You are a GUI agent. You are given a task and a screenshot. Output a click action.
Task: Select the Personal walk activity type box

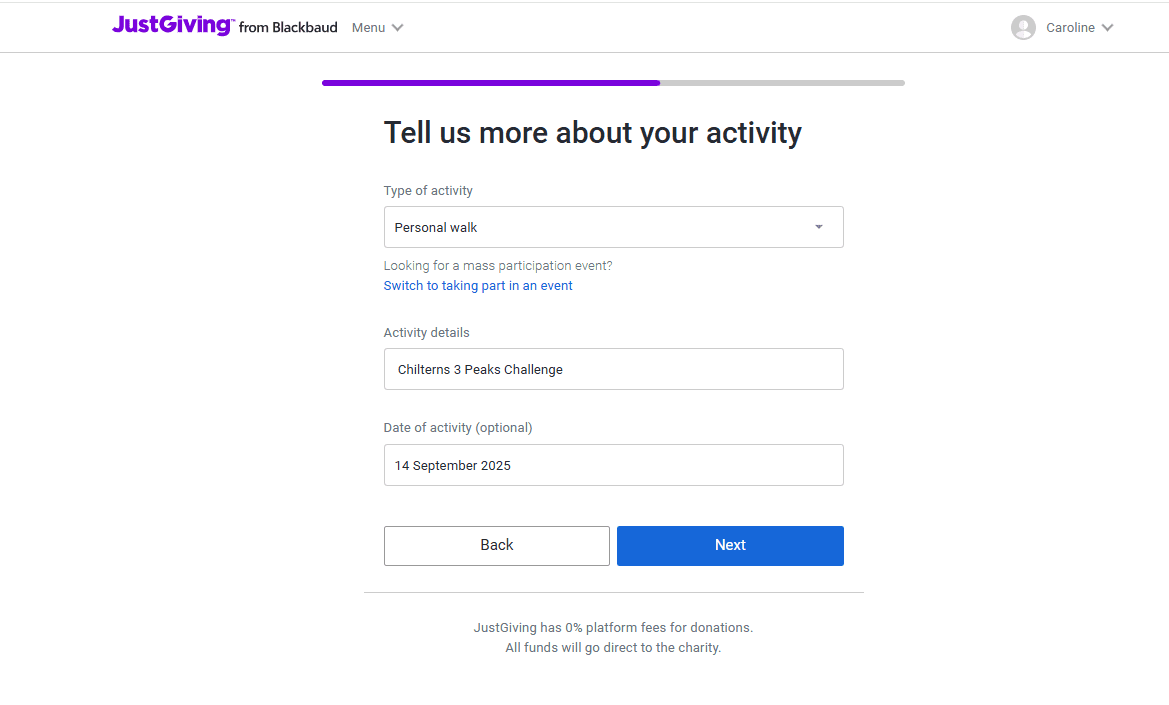pyautogui.click(x=614, y=227)
